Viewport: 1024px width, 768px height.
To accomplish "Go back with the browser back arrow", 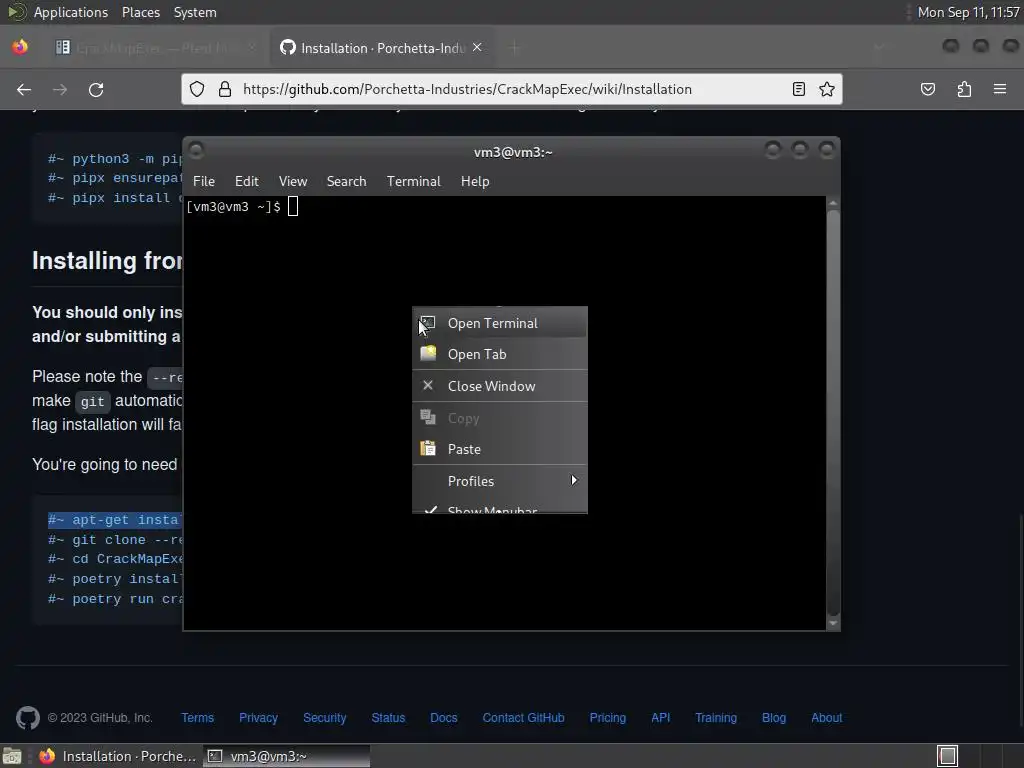I will [24, 89].
